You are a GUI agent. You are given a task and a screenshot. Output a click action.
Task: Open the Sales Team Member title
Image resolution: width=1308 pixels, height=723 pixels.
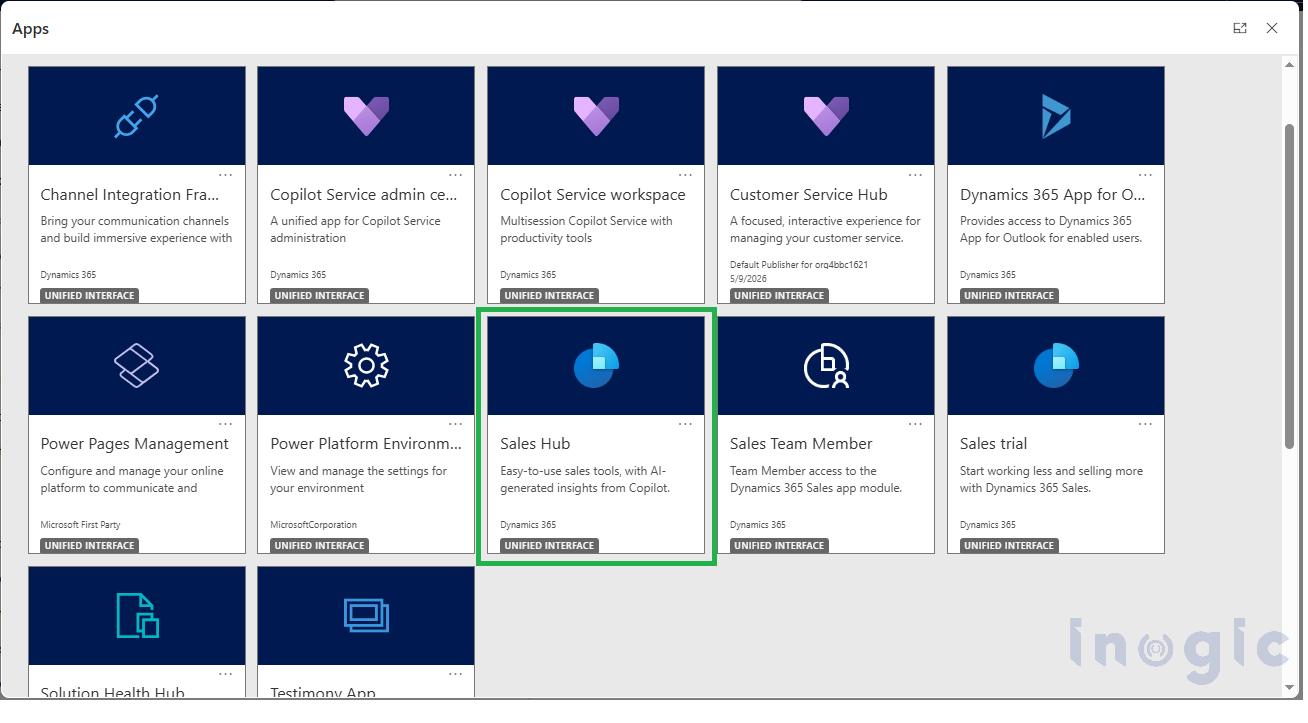point(801,444)
